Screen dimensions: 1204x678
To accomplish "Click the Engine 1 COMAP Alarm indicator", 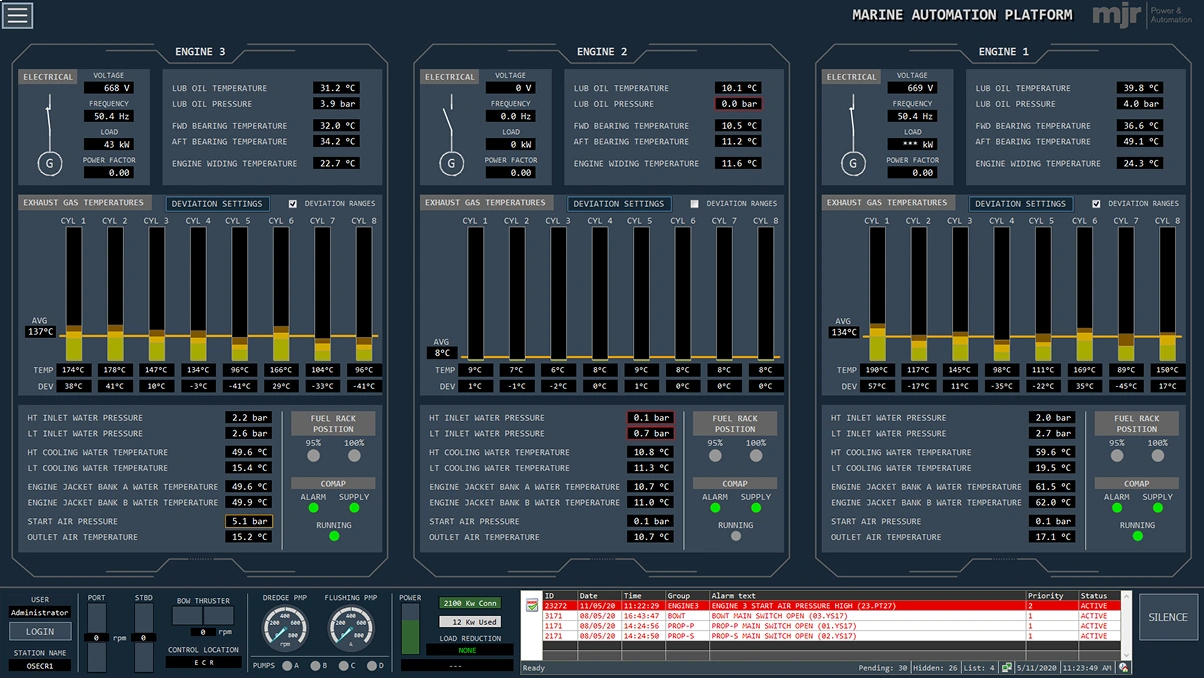I will tap(1117, 508).
